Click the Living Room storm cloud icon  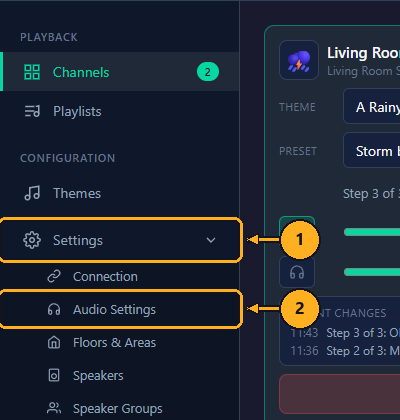click(299, 60)
